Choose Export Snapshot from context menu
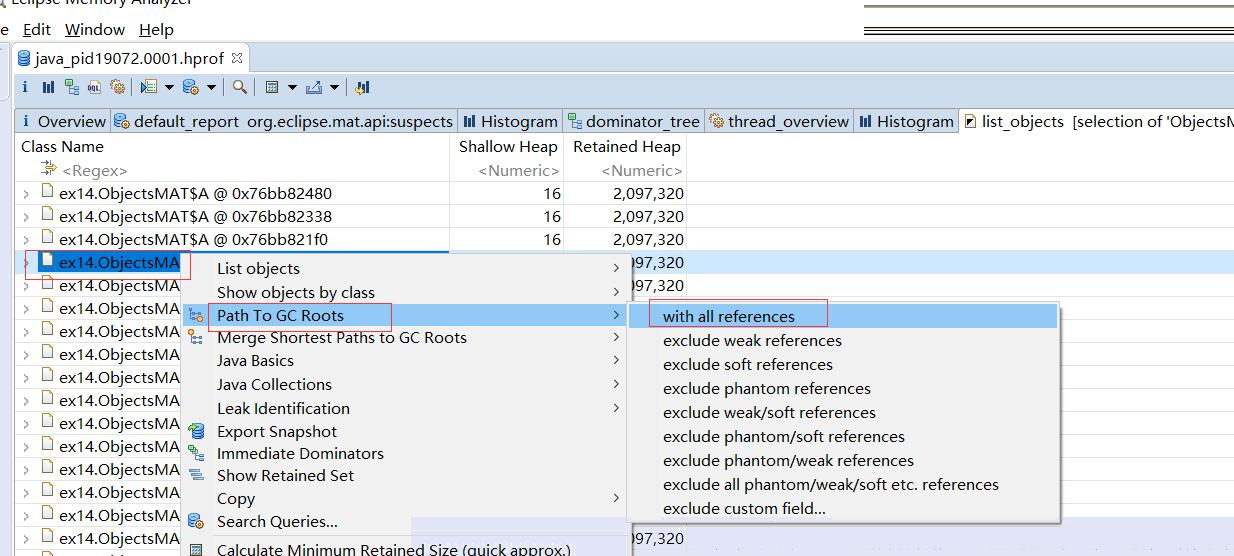1234x556 pixels. click(x=405, y=431)
